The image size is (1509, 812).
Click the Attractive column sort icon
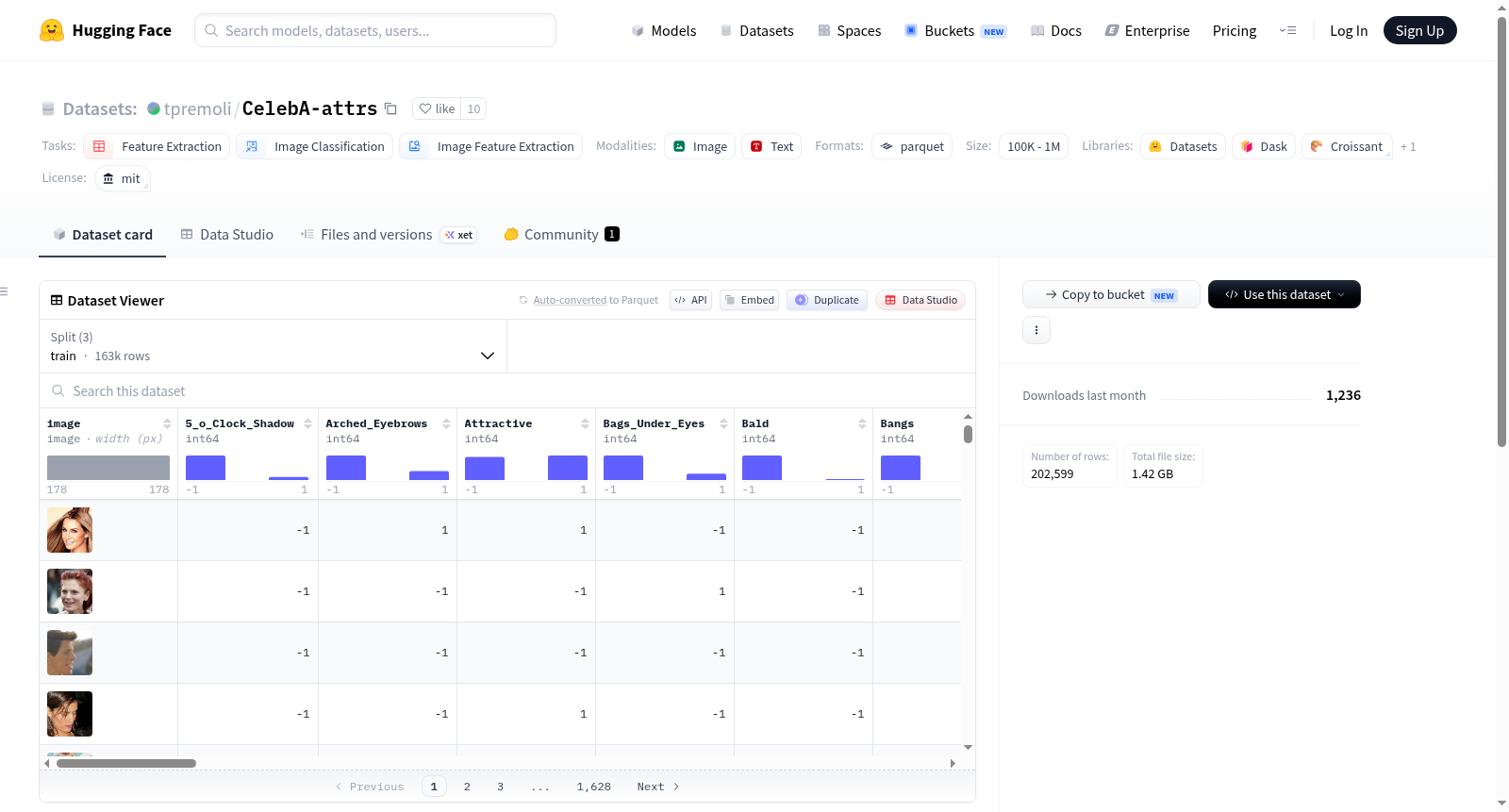coord(585,423)
